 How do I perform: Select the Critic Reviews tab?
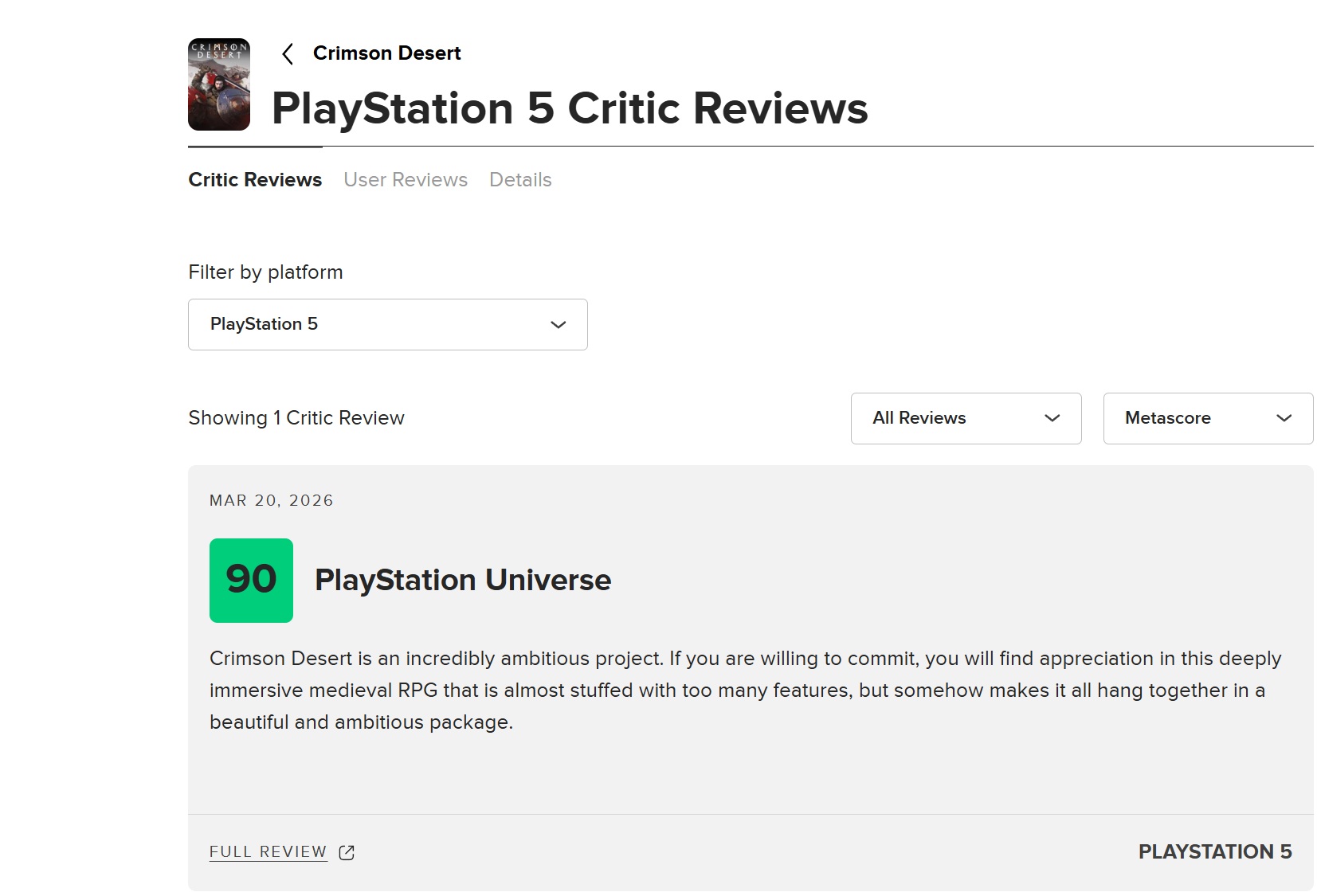pos(255,180)
